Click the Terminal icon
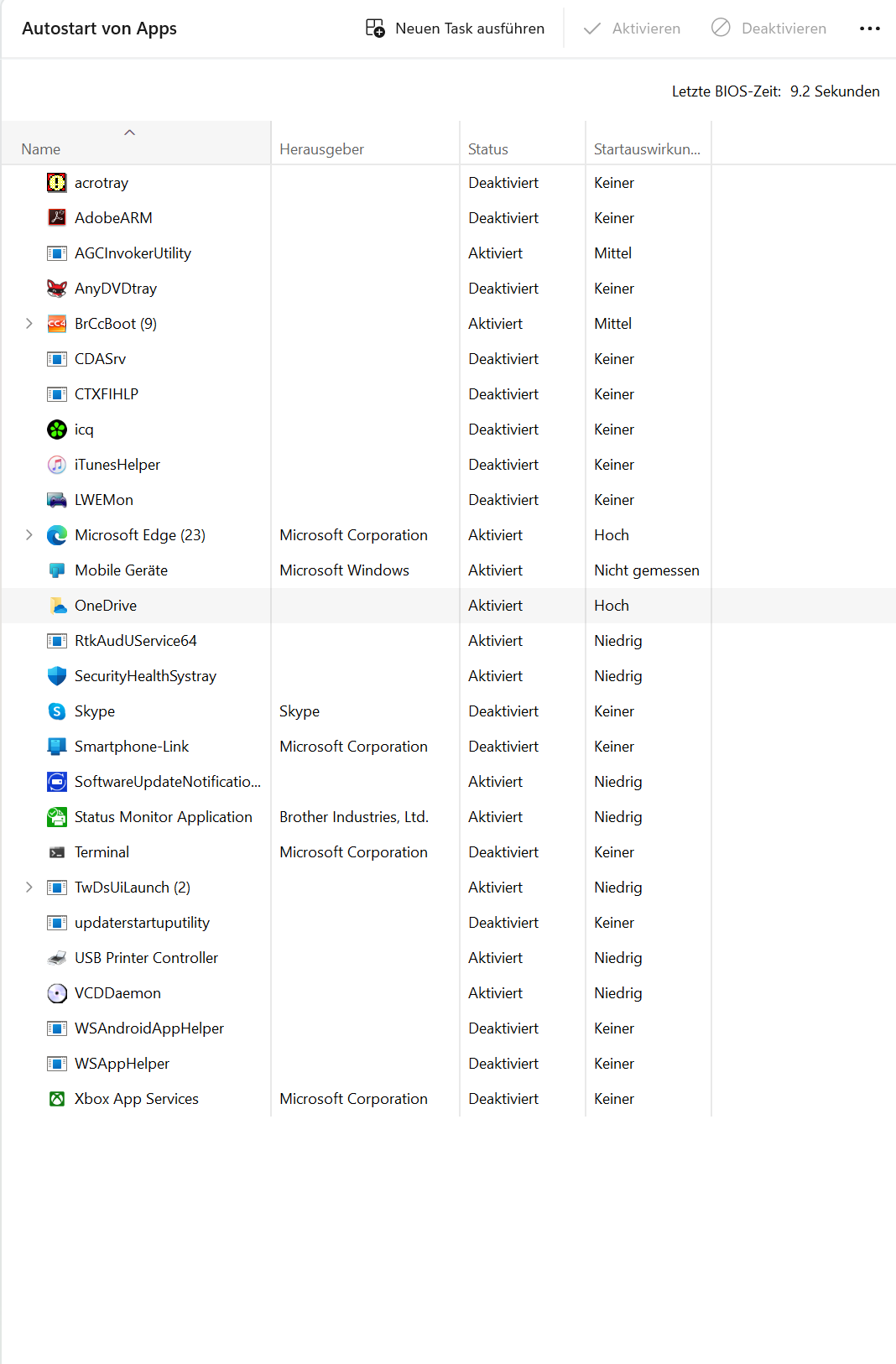This screenshot has height=1364, width=896. [56, 852]
